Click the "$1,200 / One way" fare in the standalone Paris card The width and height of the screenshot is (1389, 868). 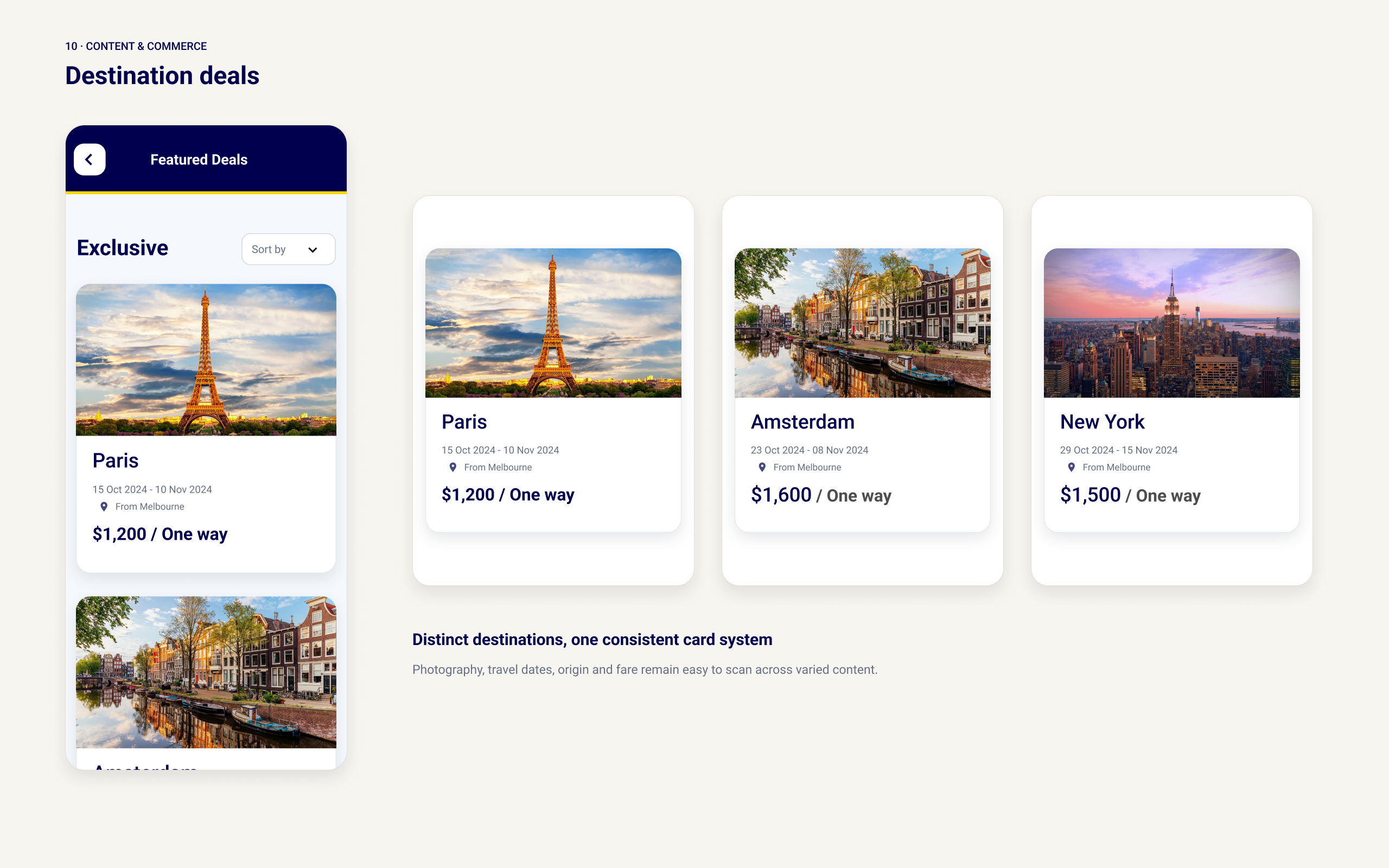point(508,495)
